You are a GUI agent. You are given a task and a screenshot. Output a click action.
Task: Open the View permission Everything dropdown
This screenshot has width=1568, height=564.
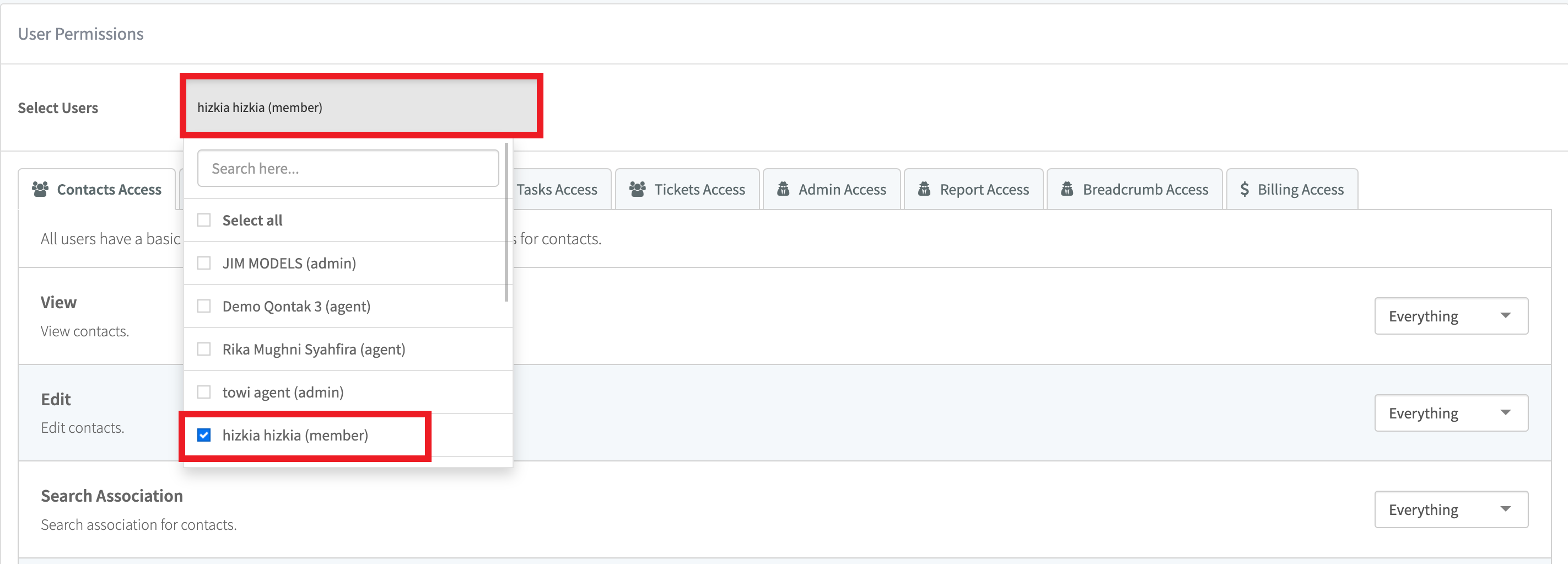tap(1451, 316)
